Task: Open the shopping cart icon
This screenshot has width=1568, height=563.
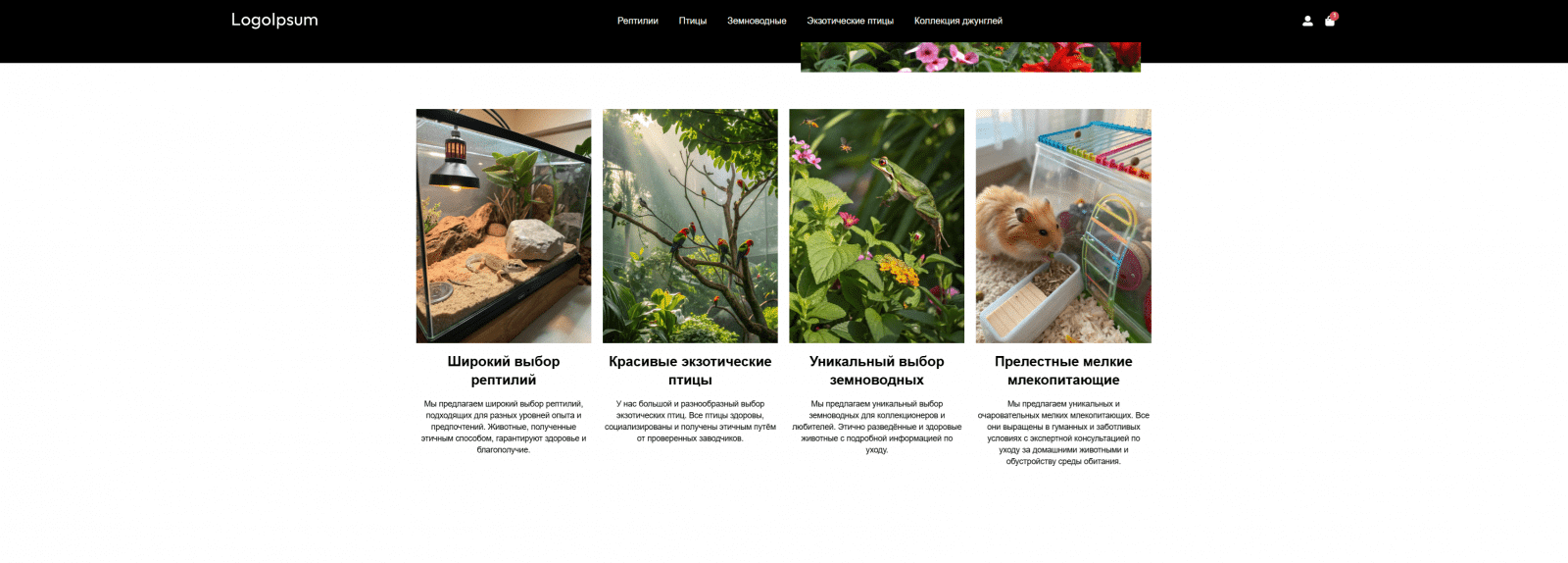Action: pyautogui.click(x=1329, y=22)
